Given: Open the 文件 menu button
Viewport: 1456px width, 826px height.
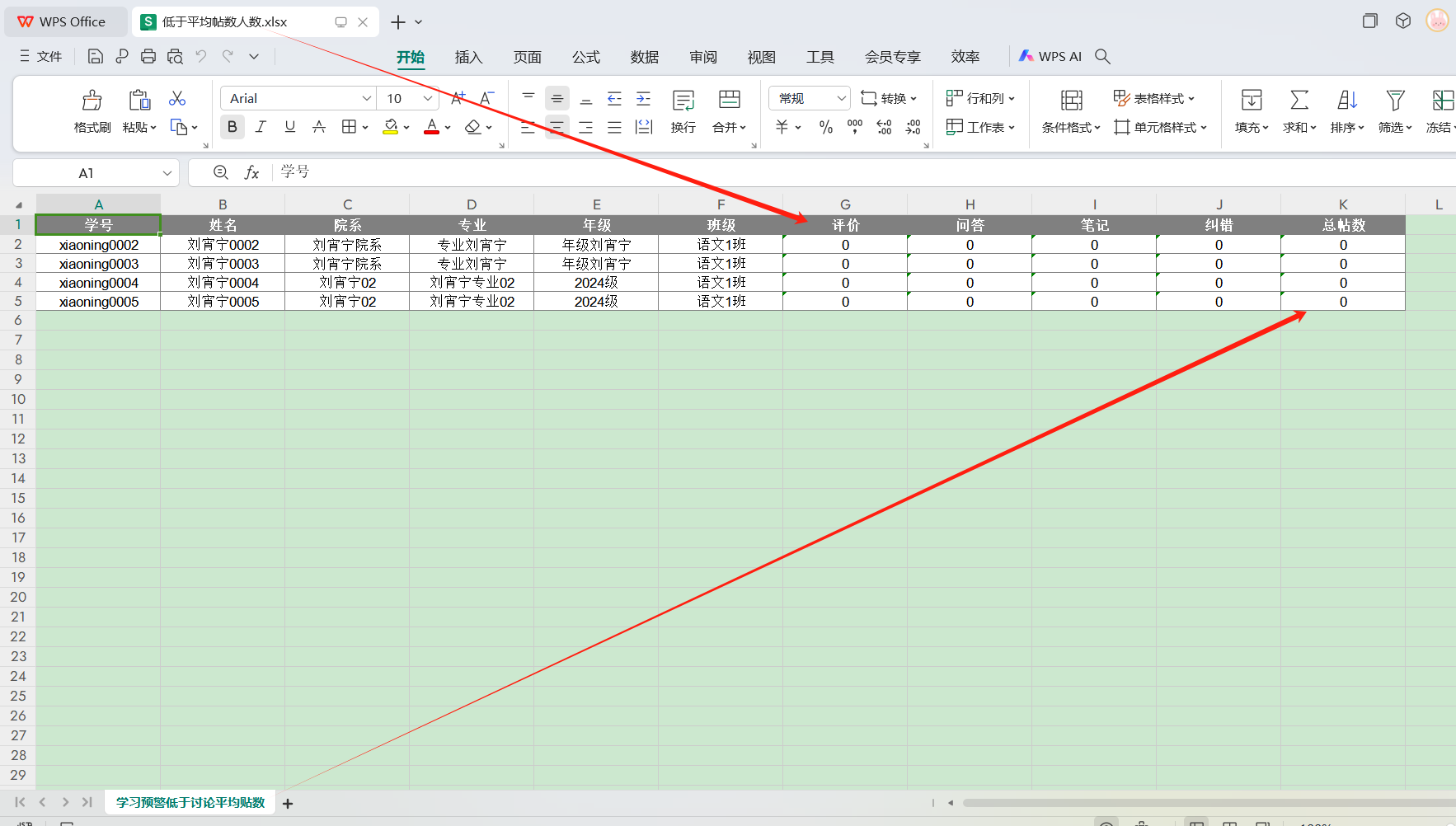Looking at the screenshot, I should [41, 56].
